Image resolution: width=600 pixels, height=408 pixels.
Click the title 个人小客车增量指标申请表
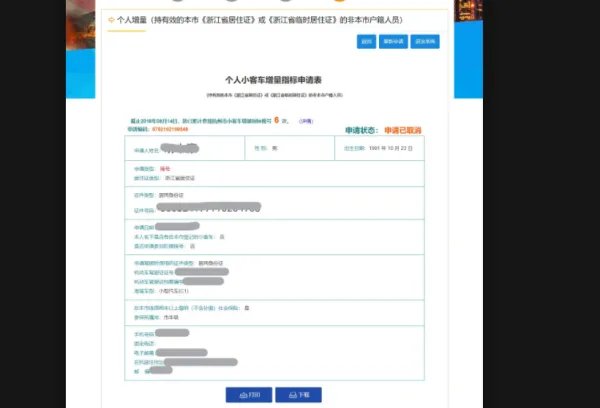click(x=273, y=80)
